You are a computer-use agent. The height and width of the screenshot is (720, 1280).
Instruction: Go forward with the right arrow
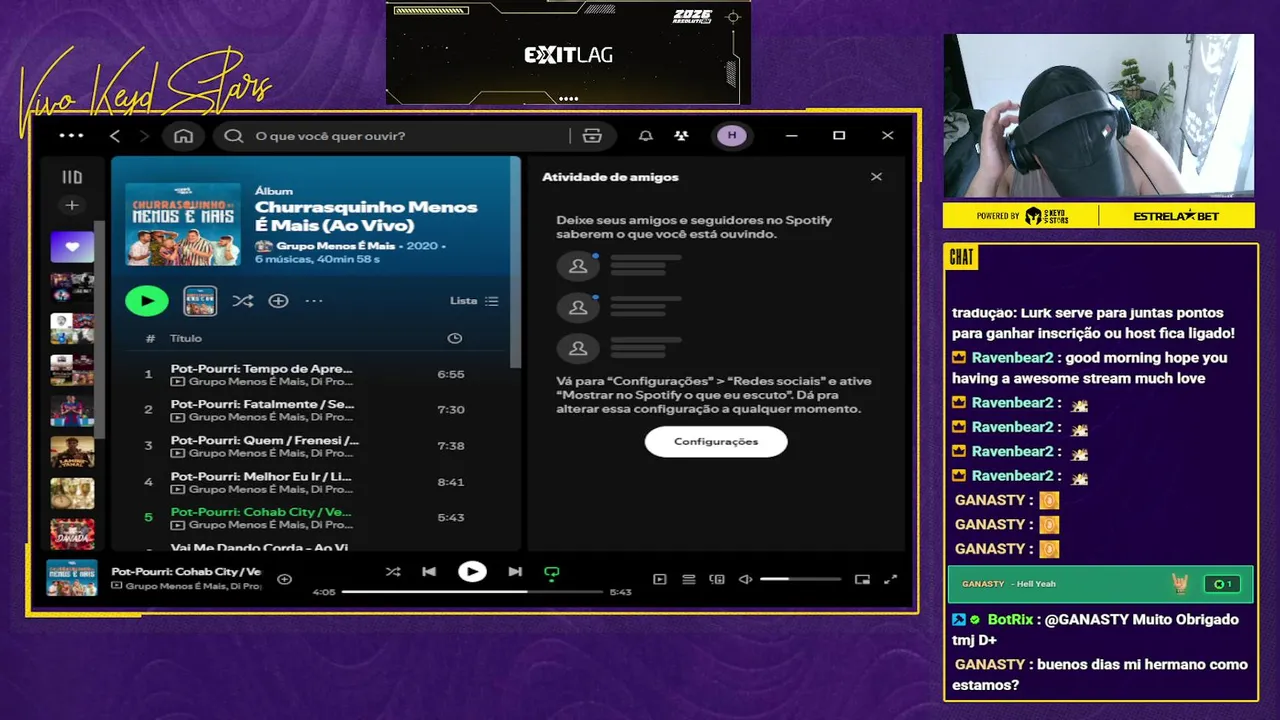(x=144, y=135)
